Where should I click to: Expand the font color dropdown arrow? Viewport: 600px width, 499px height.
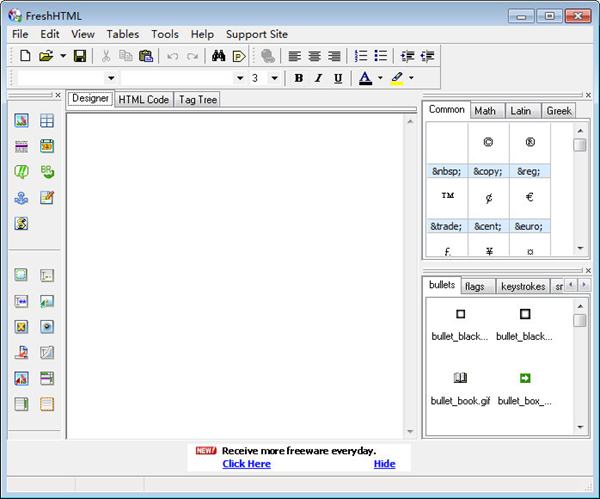pos(380,78)
